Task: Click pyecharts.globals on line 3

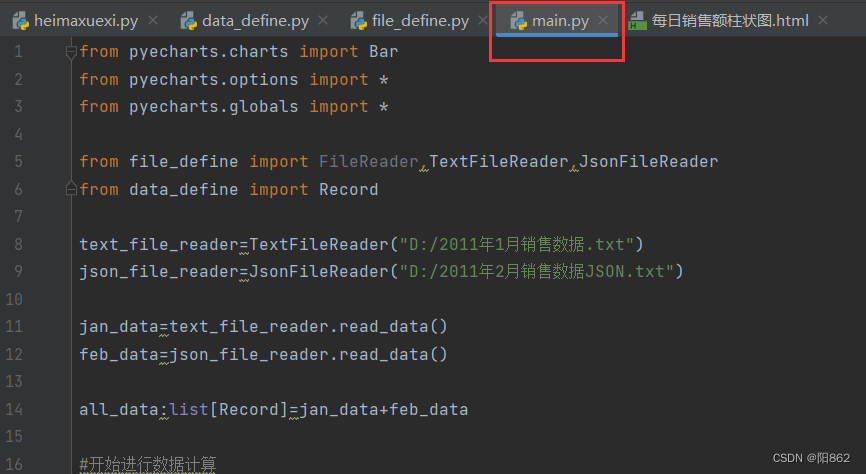Action: 214,107
